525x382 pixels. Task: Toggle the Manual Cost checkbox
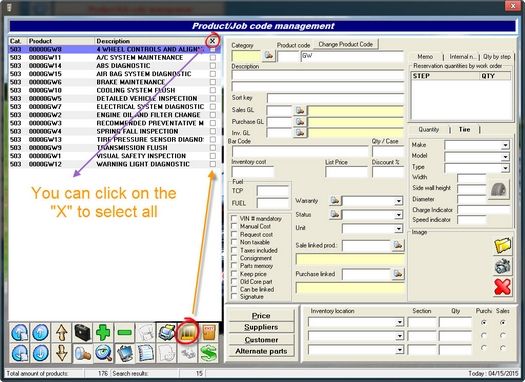[234, 226]
